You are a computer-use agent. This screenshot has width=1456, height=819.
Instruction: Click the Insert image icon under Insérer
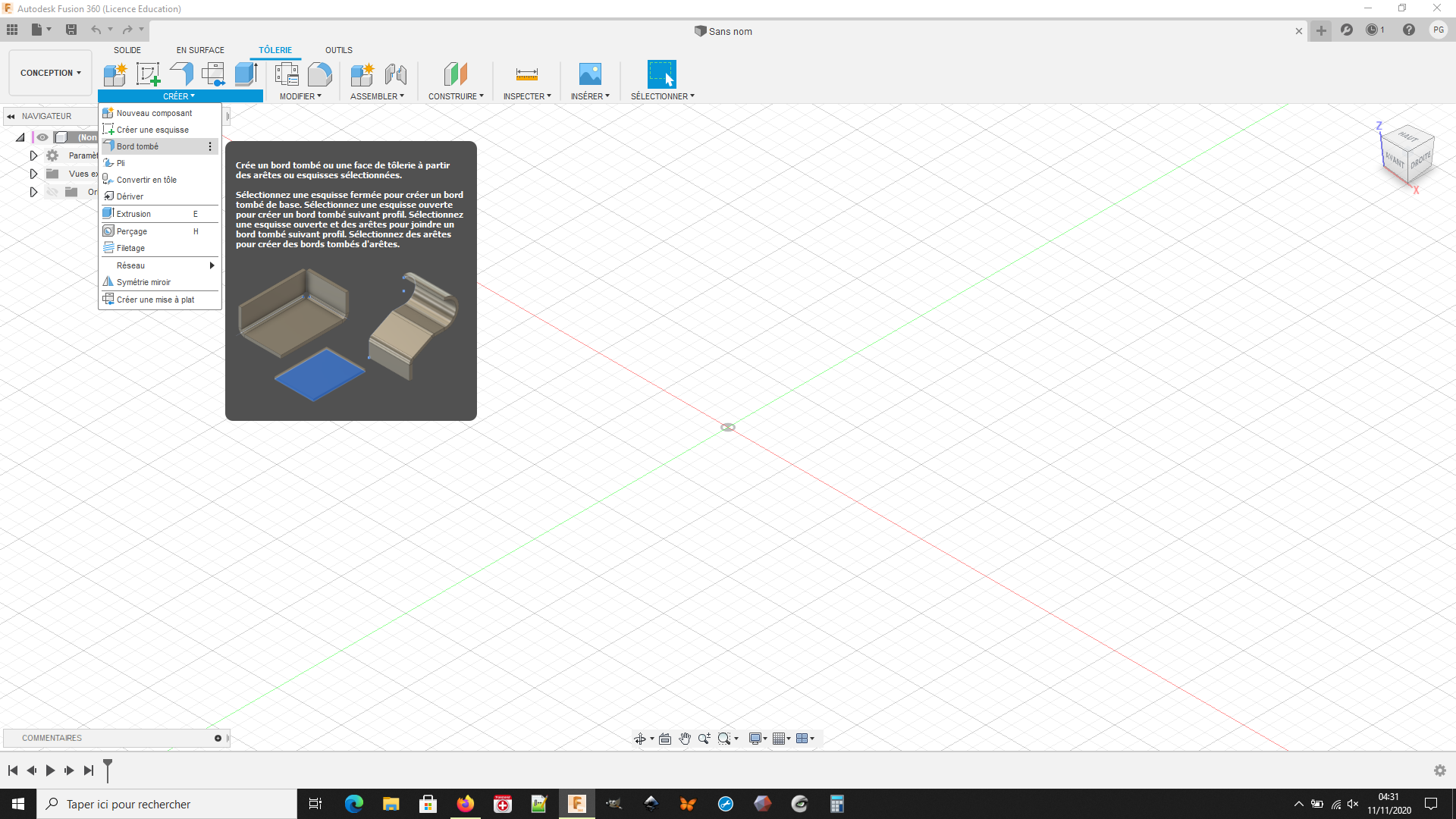point(590,74)
